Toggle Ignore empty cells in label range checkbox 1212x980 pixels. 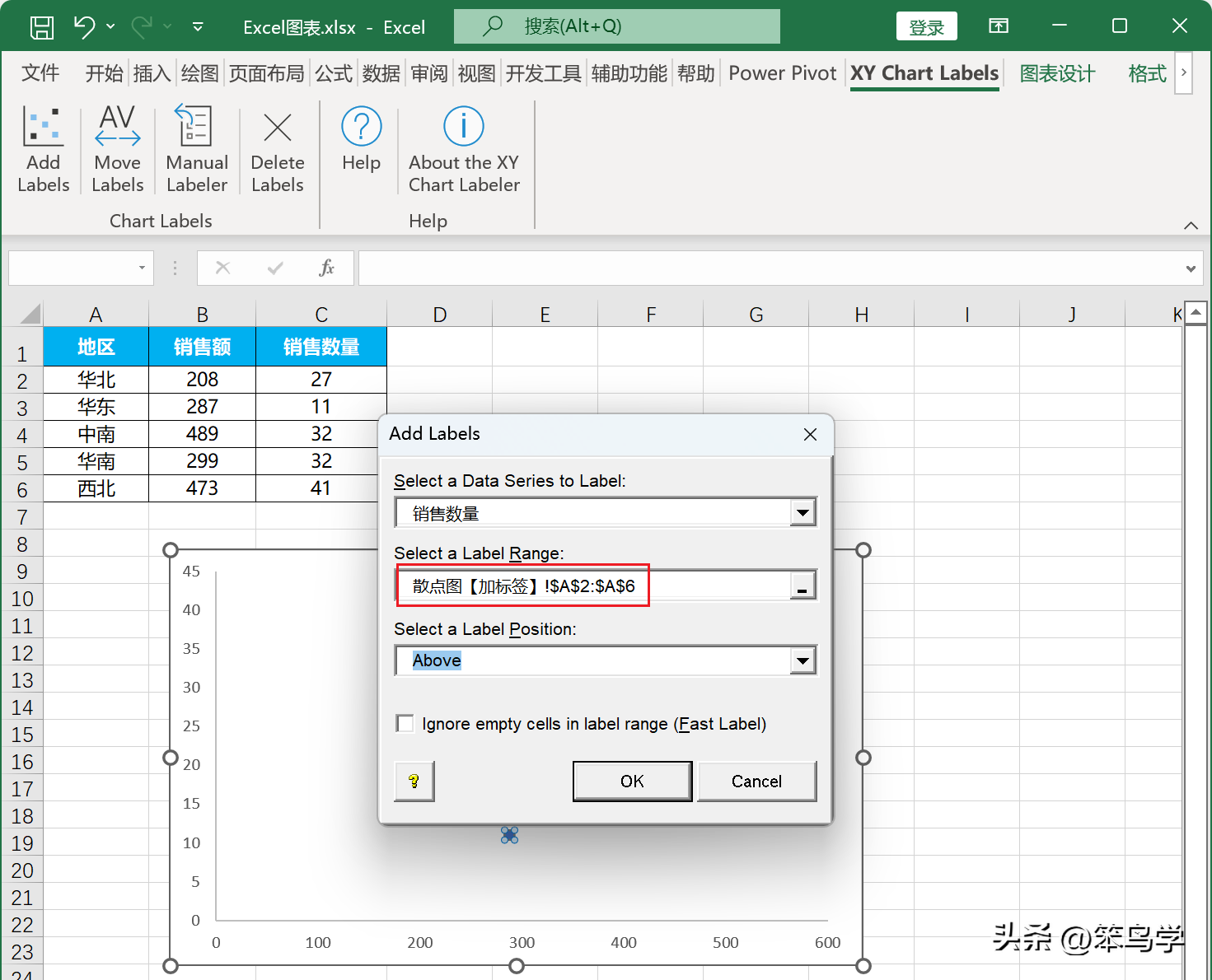[405, 723]
